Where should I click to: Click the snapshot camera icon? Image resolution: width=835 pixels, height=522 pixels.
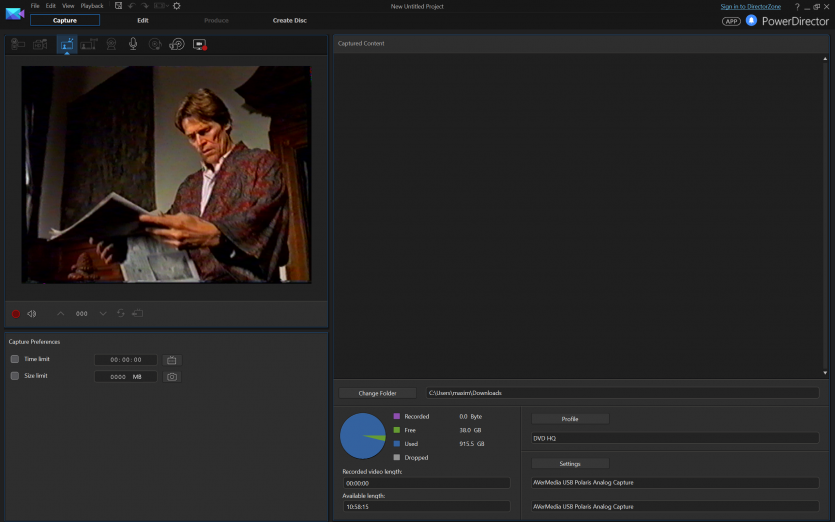coord(172,376)
